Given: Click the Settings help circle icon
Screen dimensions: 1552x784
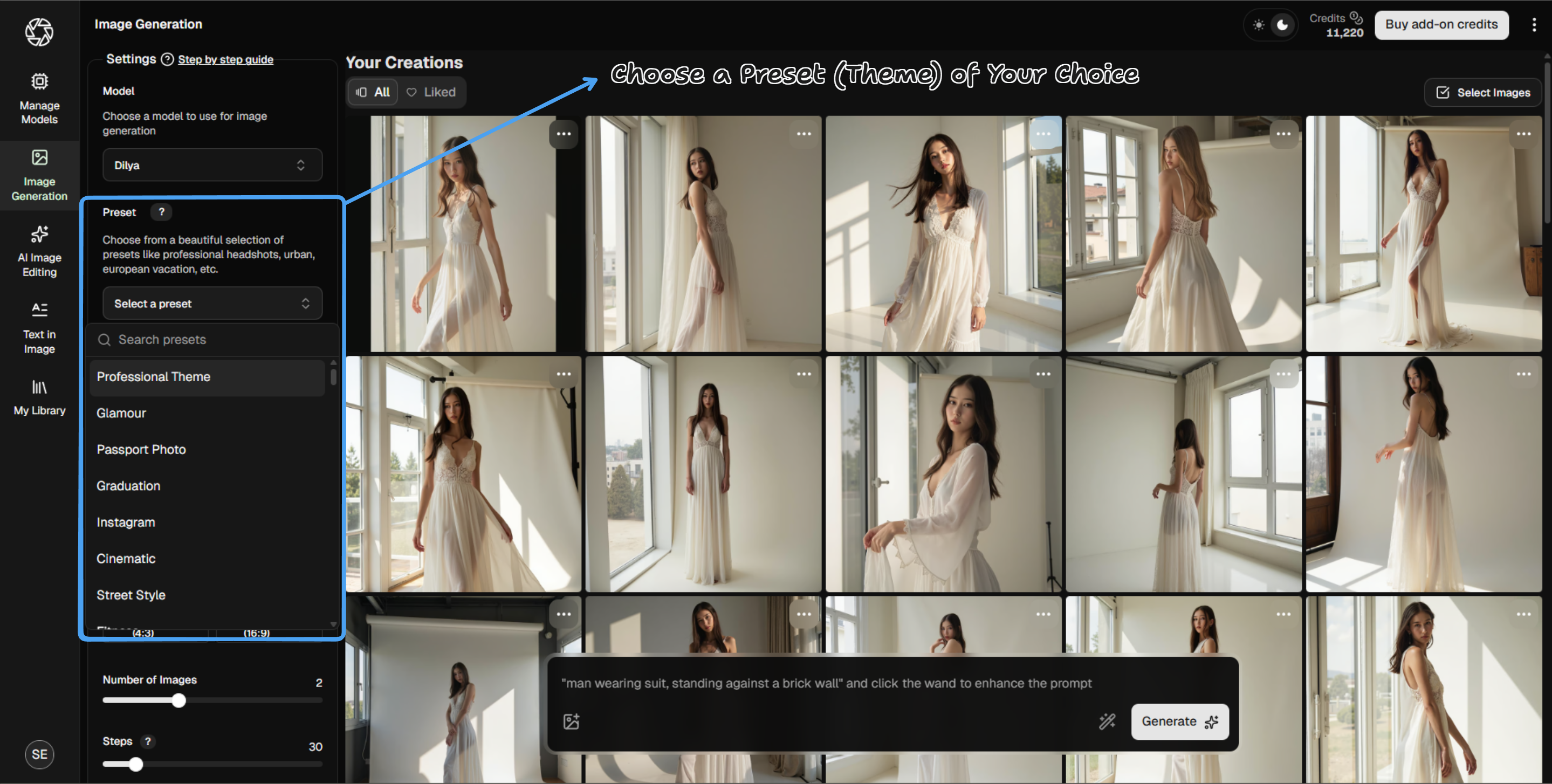Looking at the screenshot, I should [x=167, y=59].
